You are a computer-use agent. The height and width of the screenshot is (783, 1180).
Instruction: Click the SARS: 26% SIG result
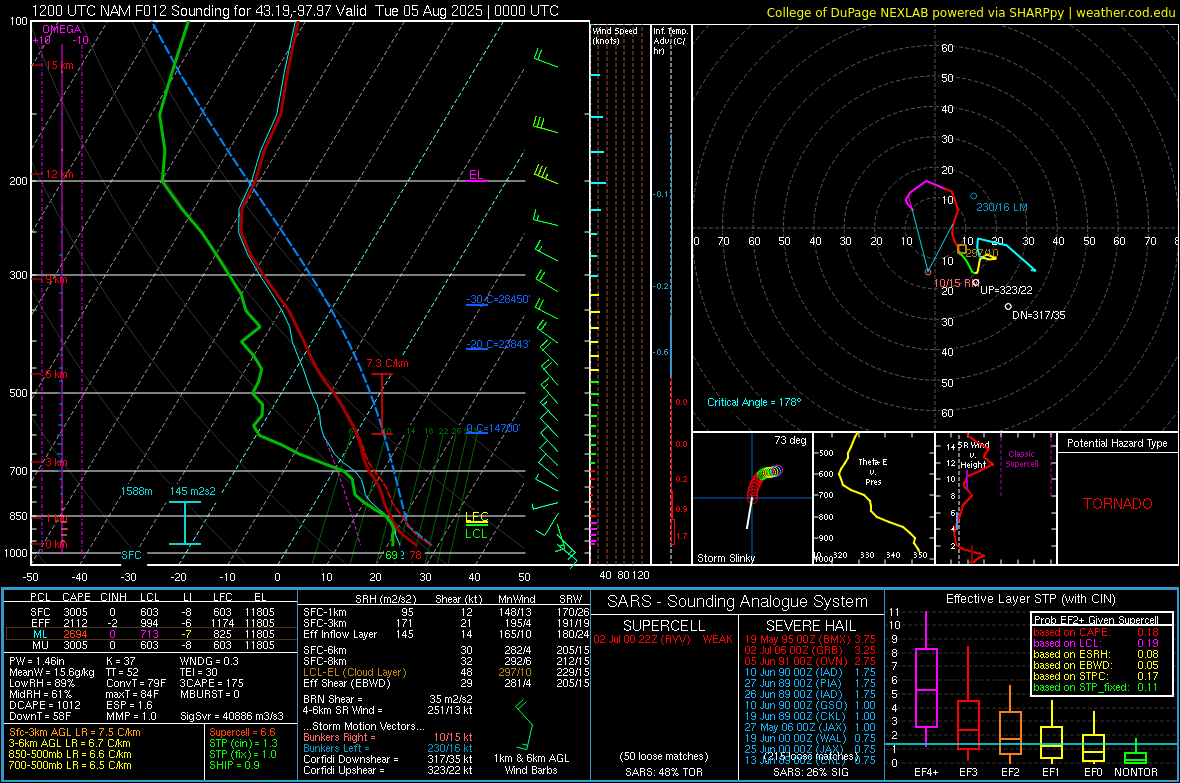coord(810,772)
